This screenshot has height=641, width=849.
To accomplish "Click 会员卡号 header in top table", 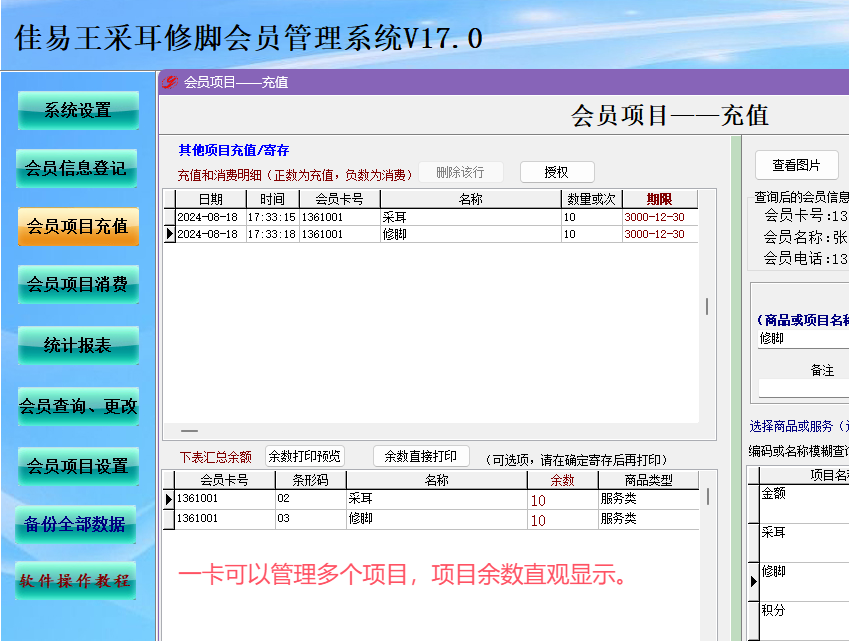I will click(339, 199).
